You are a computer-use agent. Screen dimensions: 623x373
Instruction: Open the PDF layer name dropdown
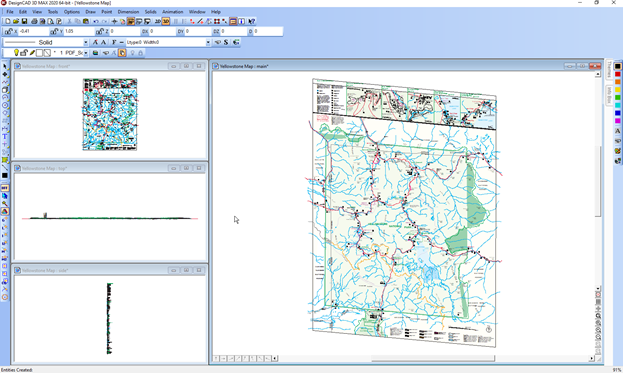point(85,53)
